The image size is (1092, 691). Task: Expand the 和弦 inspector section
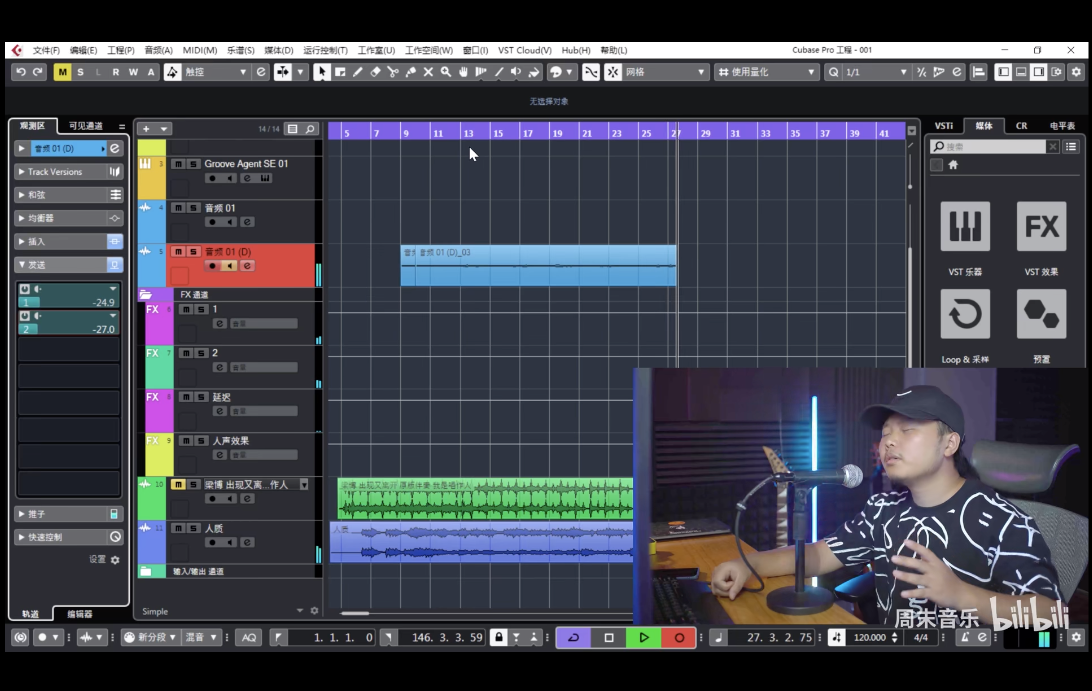tap(68, 195)
